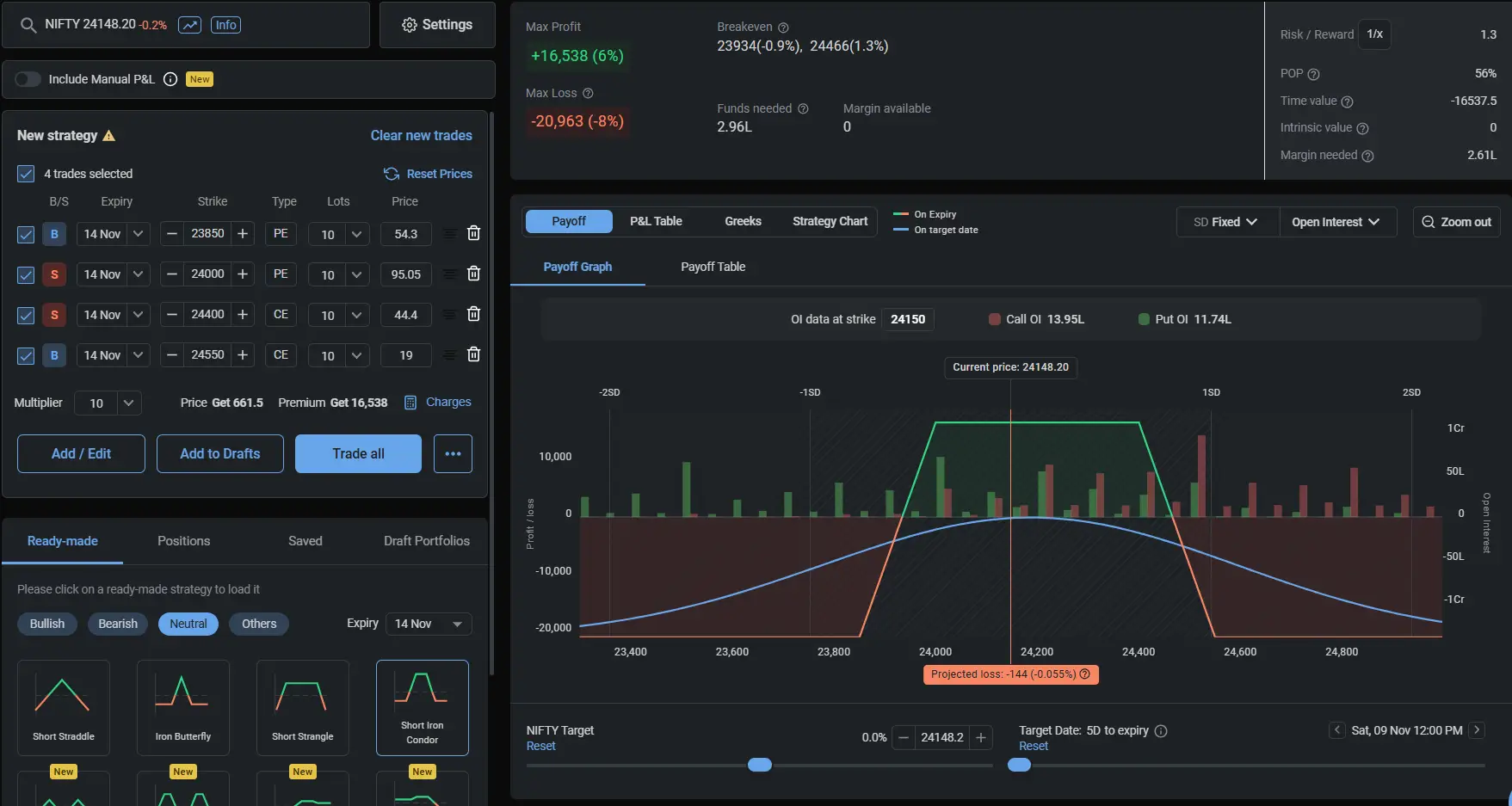The height and width of the screenshot is (806, 1512).
Task: Click the Trade all button
Action: point(358,453)
